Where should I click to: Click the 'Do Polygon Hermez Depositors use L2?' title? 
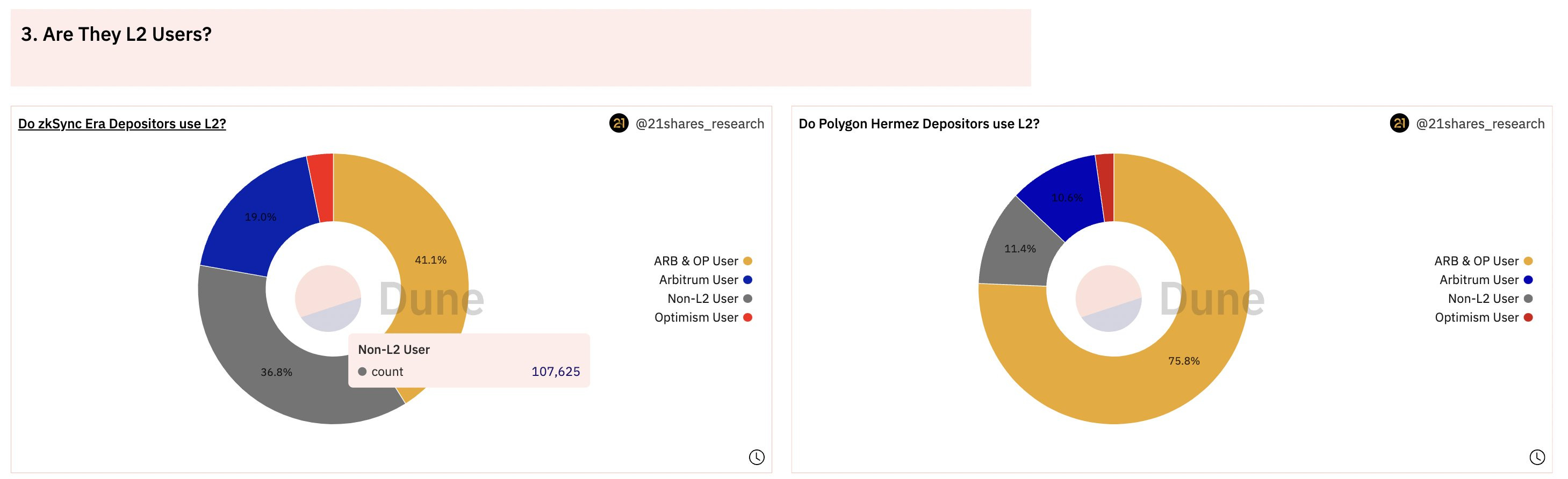click(x=918, y=124)
